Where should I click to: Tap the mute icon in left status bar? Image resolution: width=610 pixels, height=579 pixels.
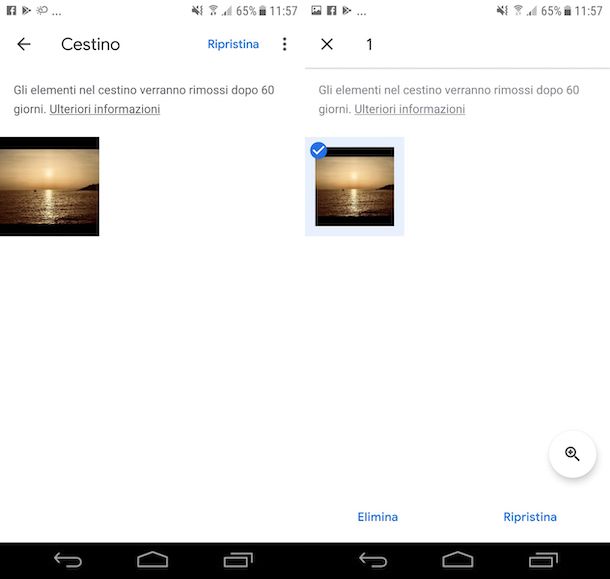coord(197,11)
